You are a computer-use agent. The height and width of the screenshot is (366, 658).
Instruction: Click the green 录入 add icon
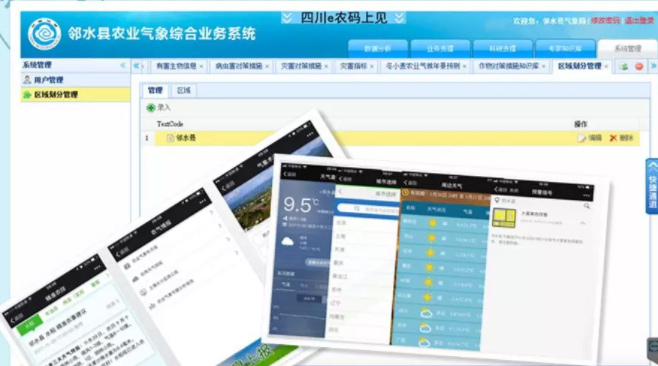(151, 108)
